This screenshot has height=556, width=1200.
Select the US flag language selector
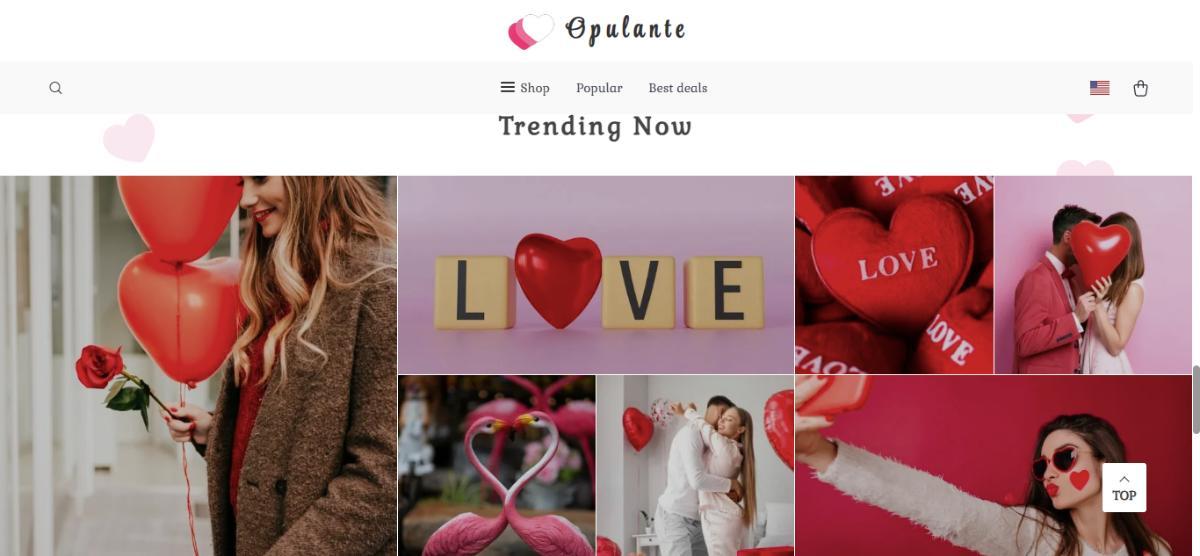click(x=1099, y=88)
